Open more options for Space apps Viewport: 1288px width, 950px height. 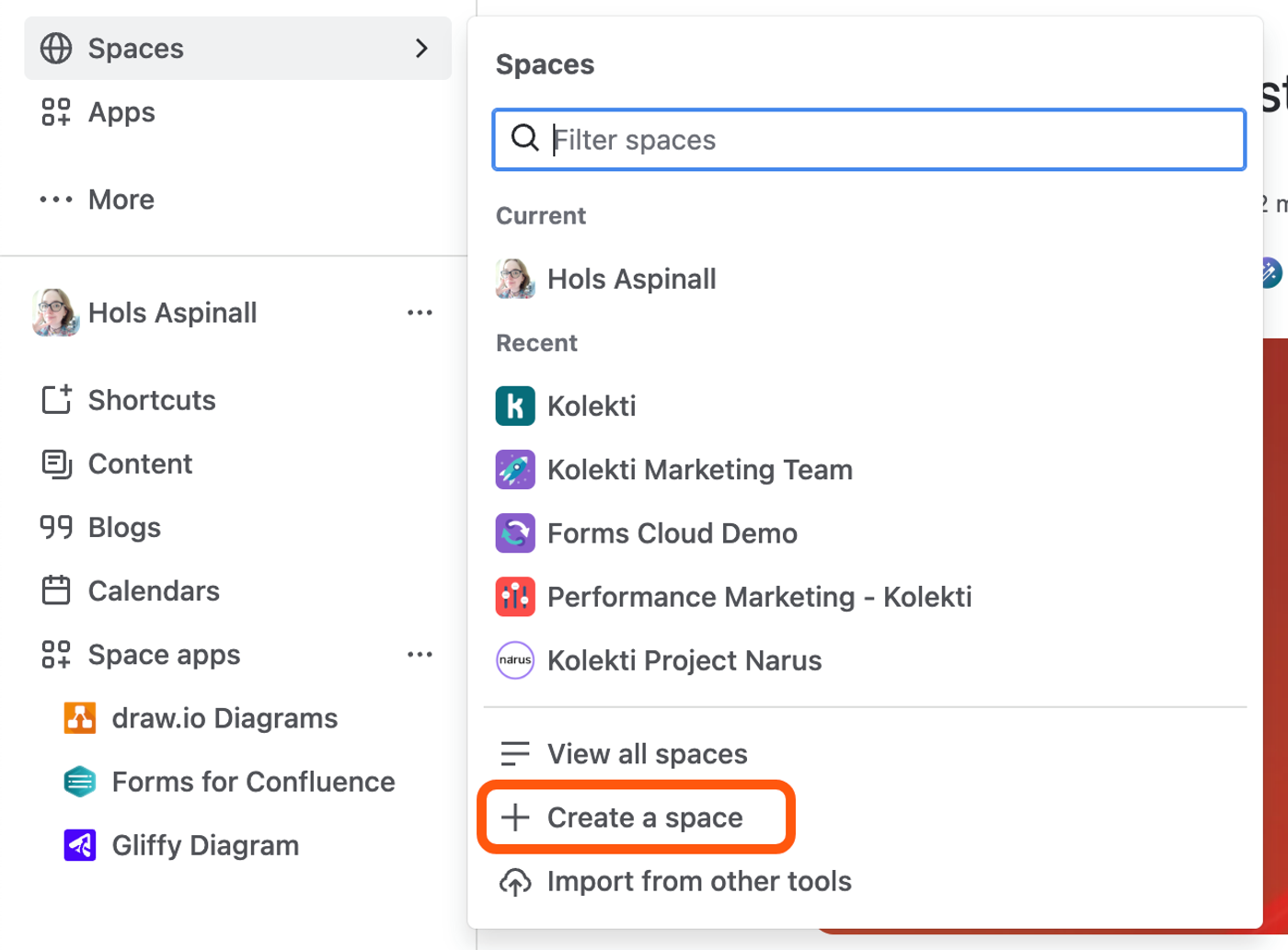[x=420, y=655]
